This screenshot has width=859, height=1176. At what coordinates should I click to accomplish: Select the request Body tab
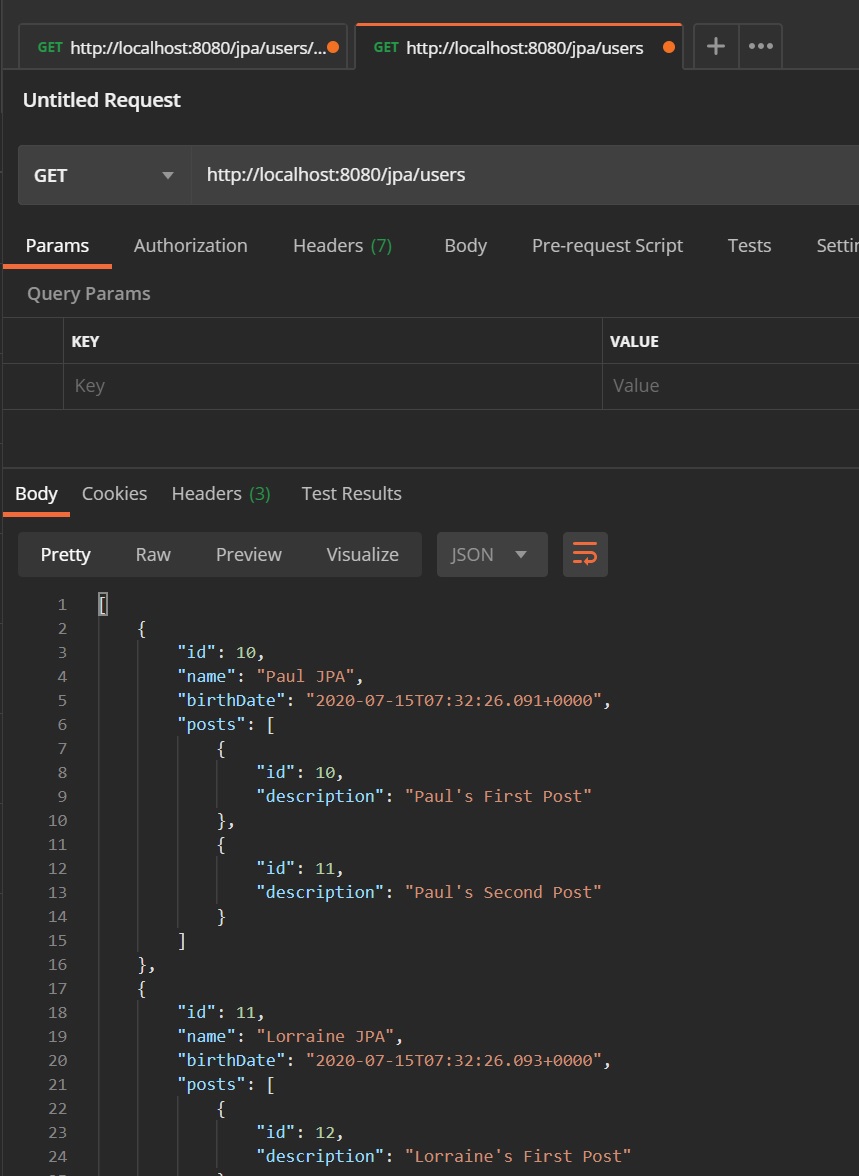point(465,246)
